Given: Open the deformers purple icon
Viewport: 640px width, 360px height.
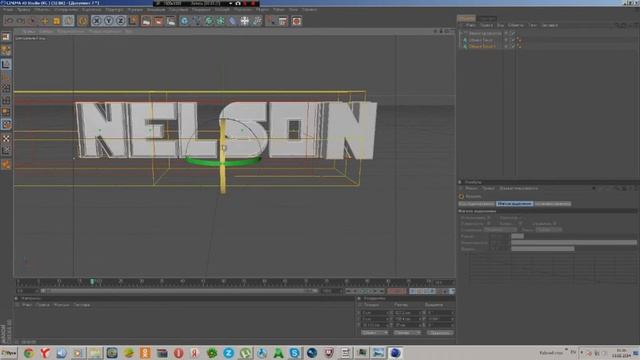Looking at the screenshot, I should (232, 20).
